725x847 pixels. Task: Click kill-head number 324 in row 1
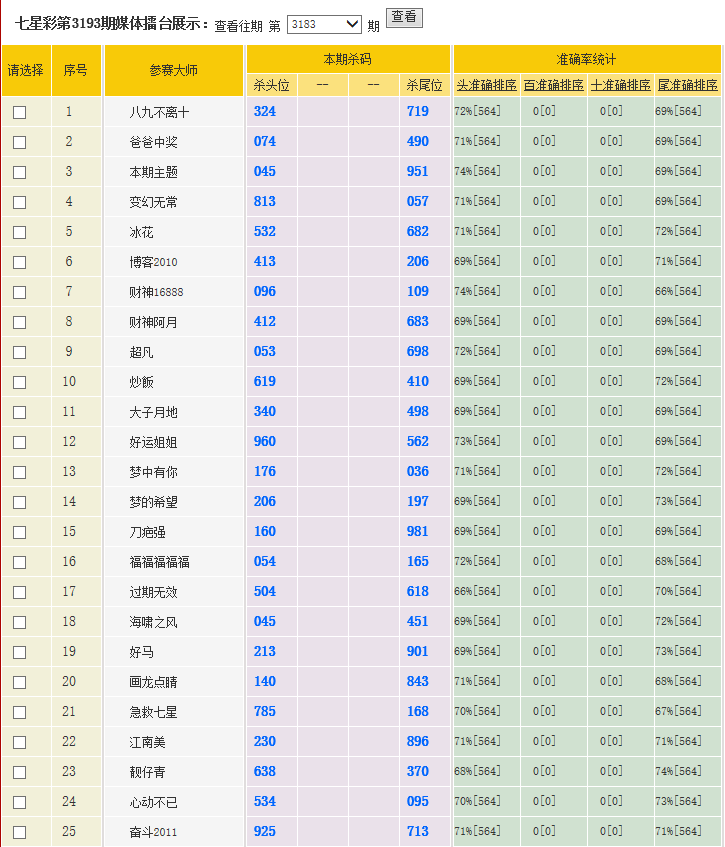coord(265,112)
